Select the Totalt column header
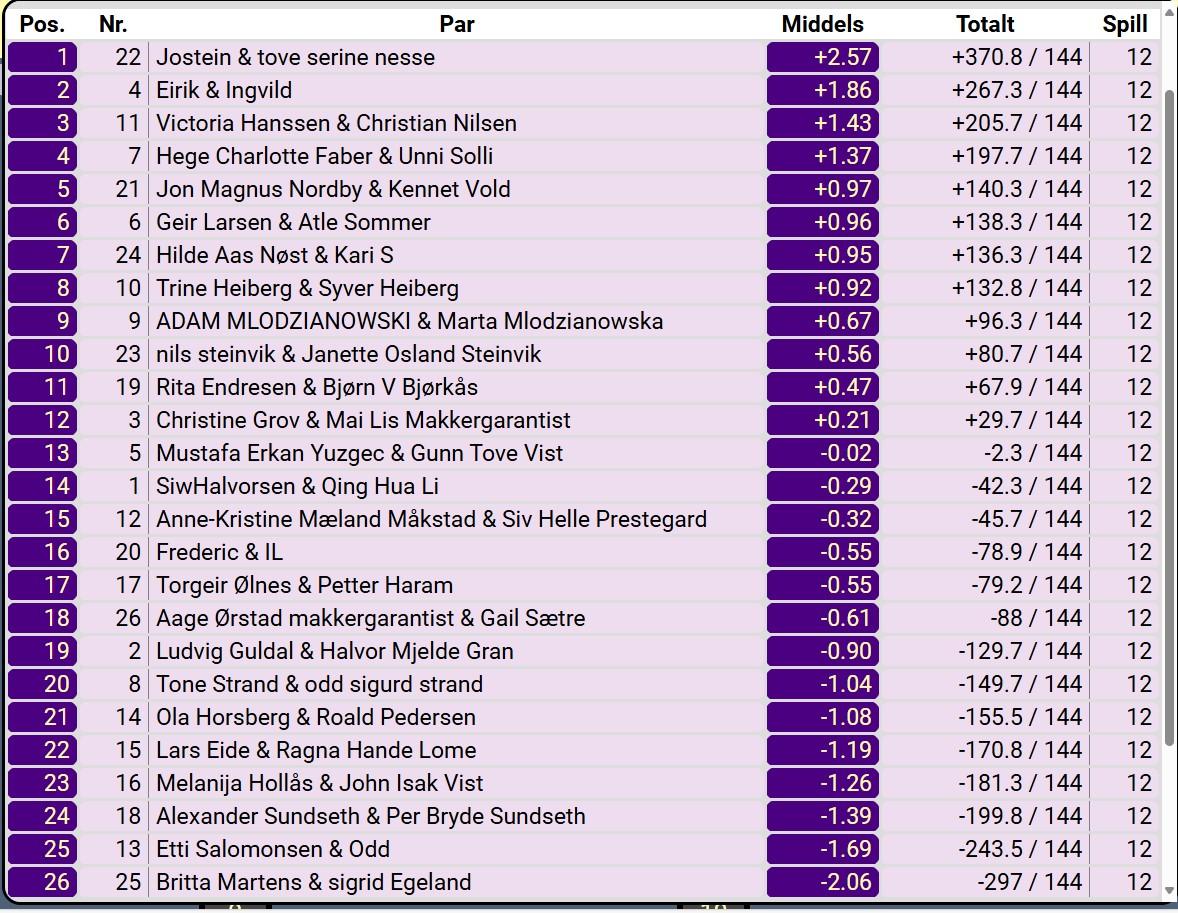Screen dimensions: 1178x913 click(985, 24)
